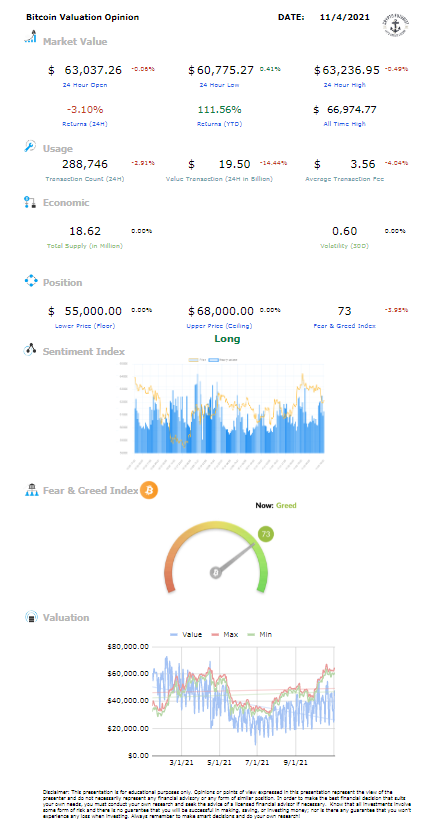This screenshot has width=440, height=837.
Task: Click Value Transaction (24H in Billion) label
Action: pyautogui.click(x=219, y=179)
